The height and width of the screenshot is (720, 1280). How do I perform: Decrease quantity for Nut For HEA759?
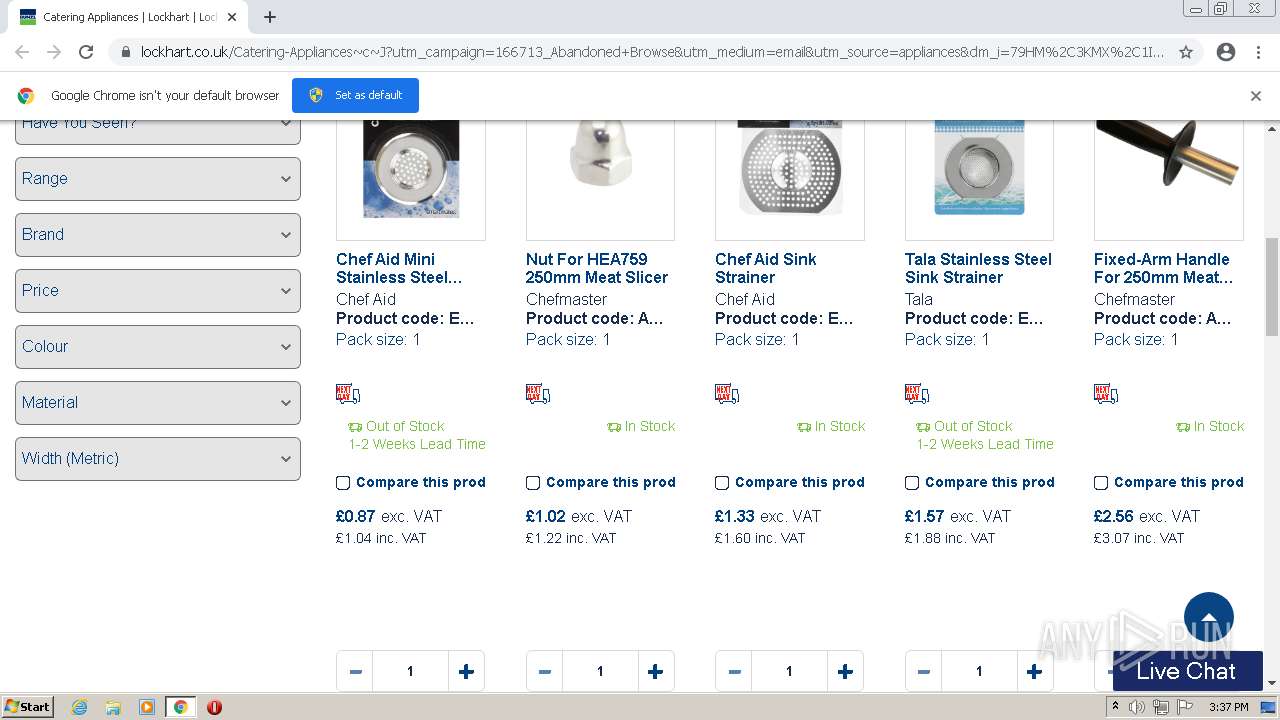(544, 672)
